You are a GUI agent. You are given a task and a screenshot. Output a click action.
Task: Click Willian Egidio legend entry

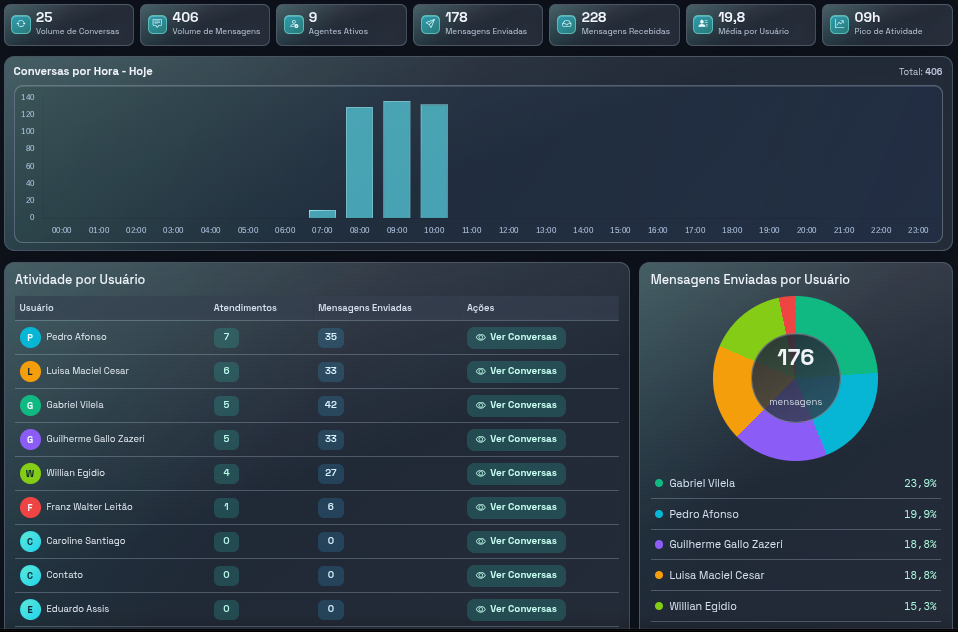(795, 606)
